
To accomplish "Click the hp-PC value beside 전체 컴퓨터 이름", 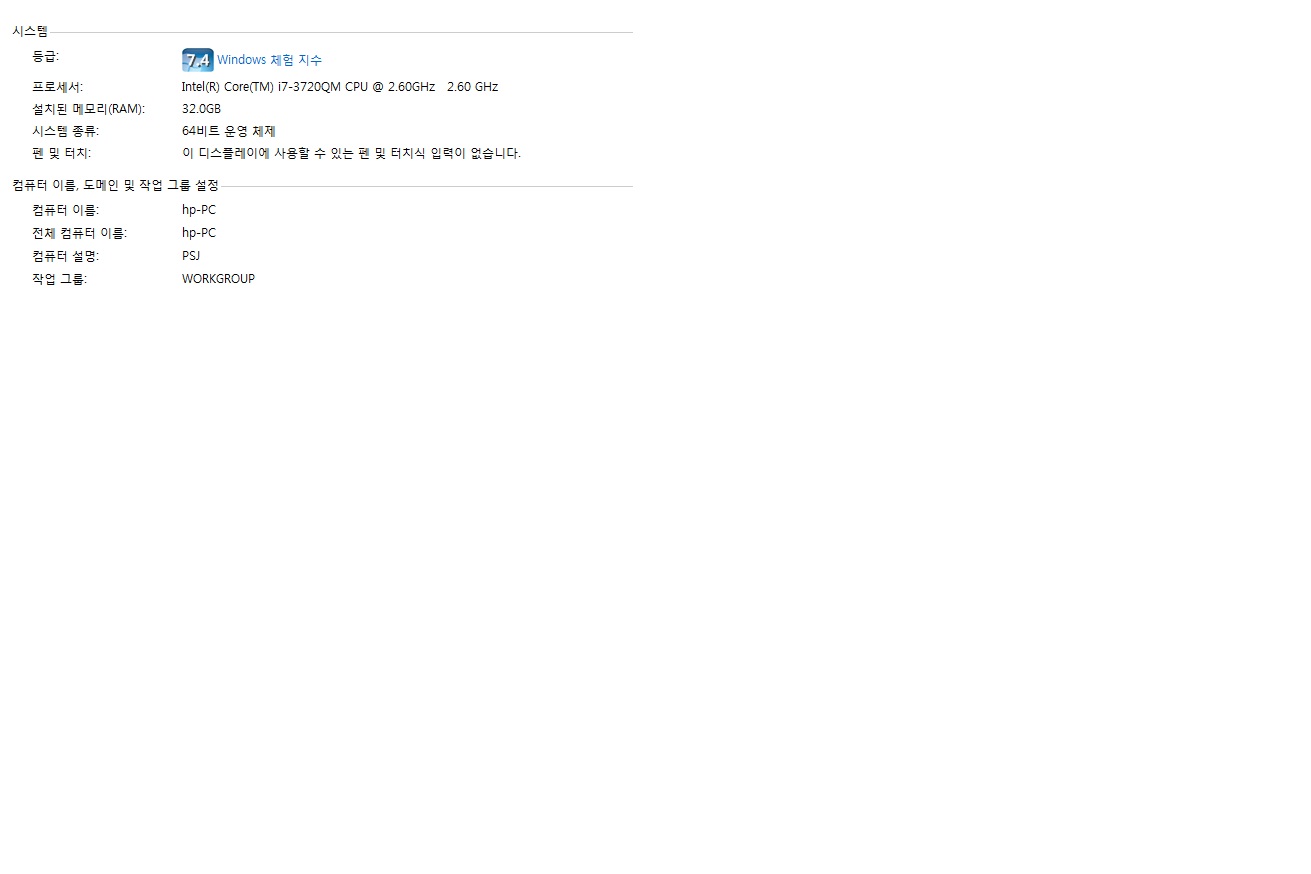I will point(199,233).
